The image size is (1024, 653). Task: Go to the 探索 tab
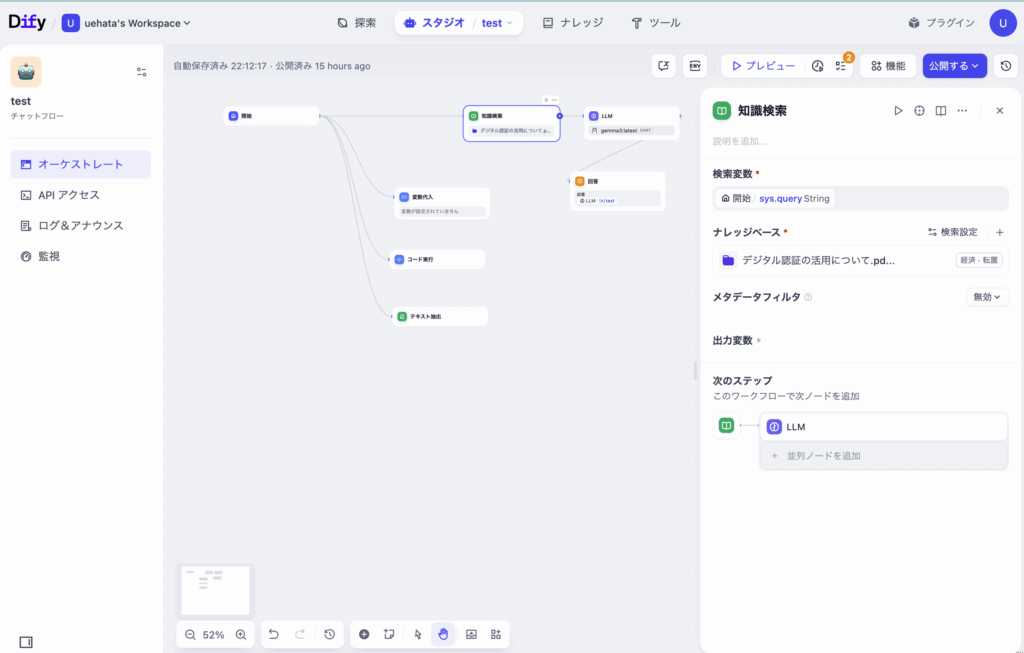pos(357,23)
